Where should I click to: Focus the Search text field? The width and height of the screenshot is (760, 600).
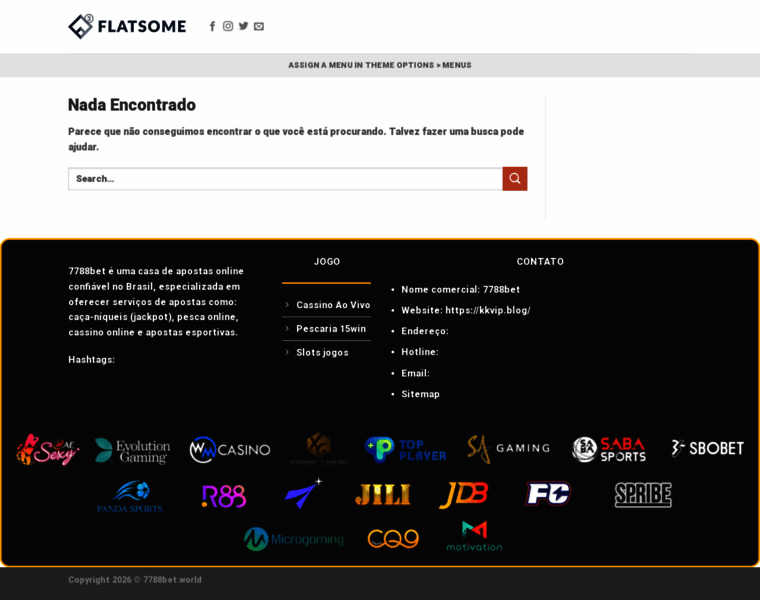tap(285, 179)
